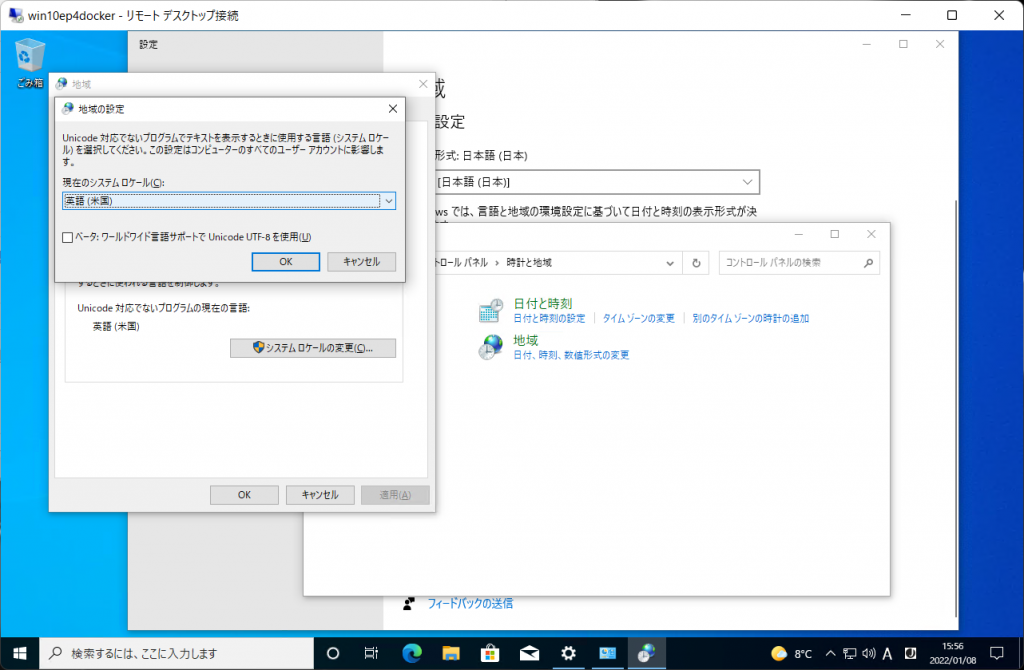Click キャンセル in 地域の設定 dialog
Viewport: 1024px width, 670px height.
(x=361, y=261)
